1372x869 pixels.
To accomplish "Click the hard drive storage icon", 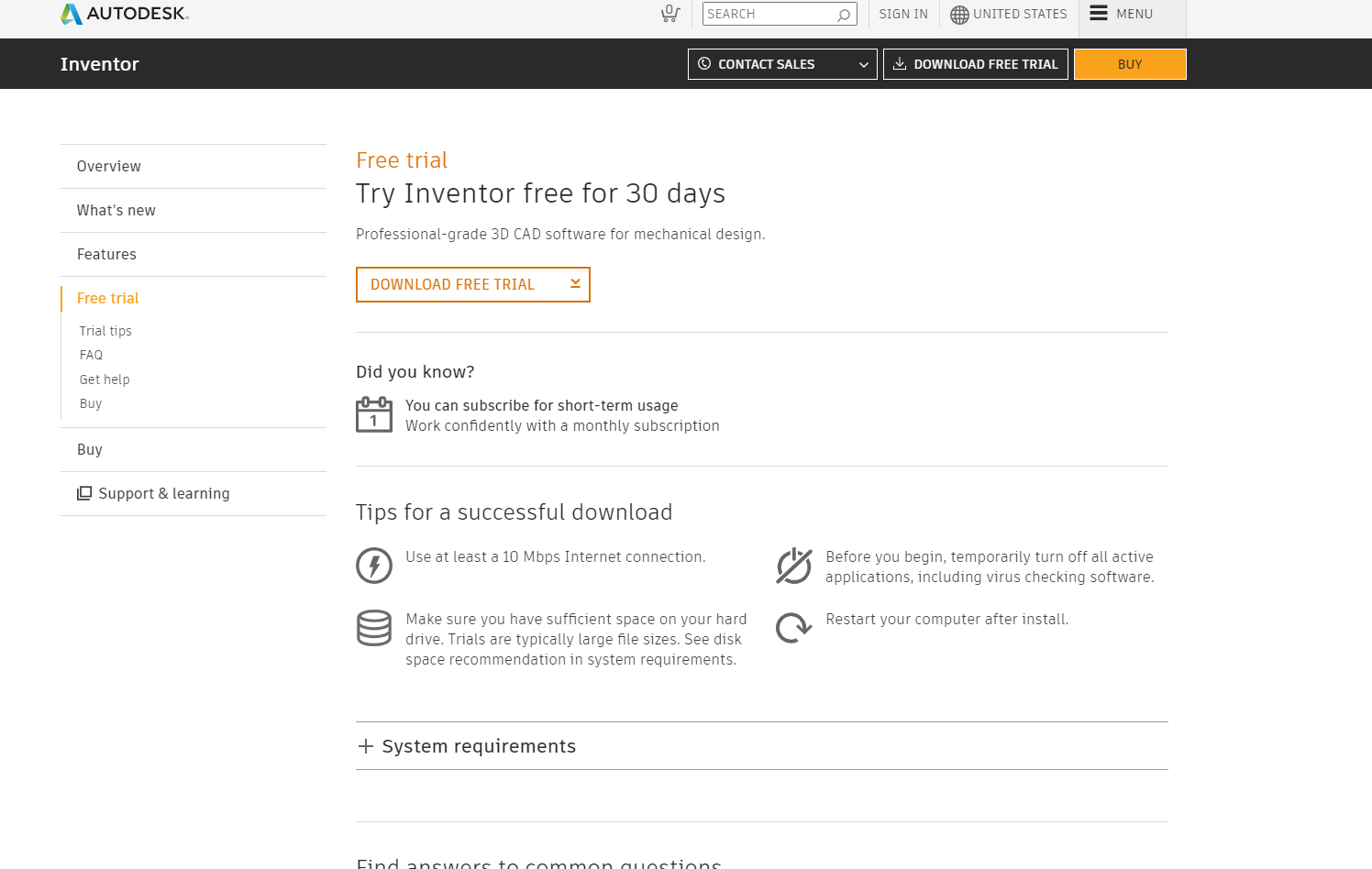I will [x=374, y=628].
